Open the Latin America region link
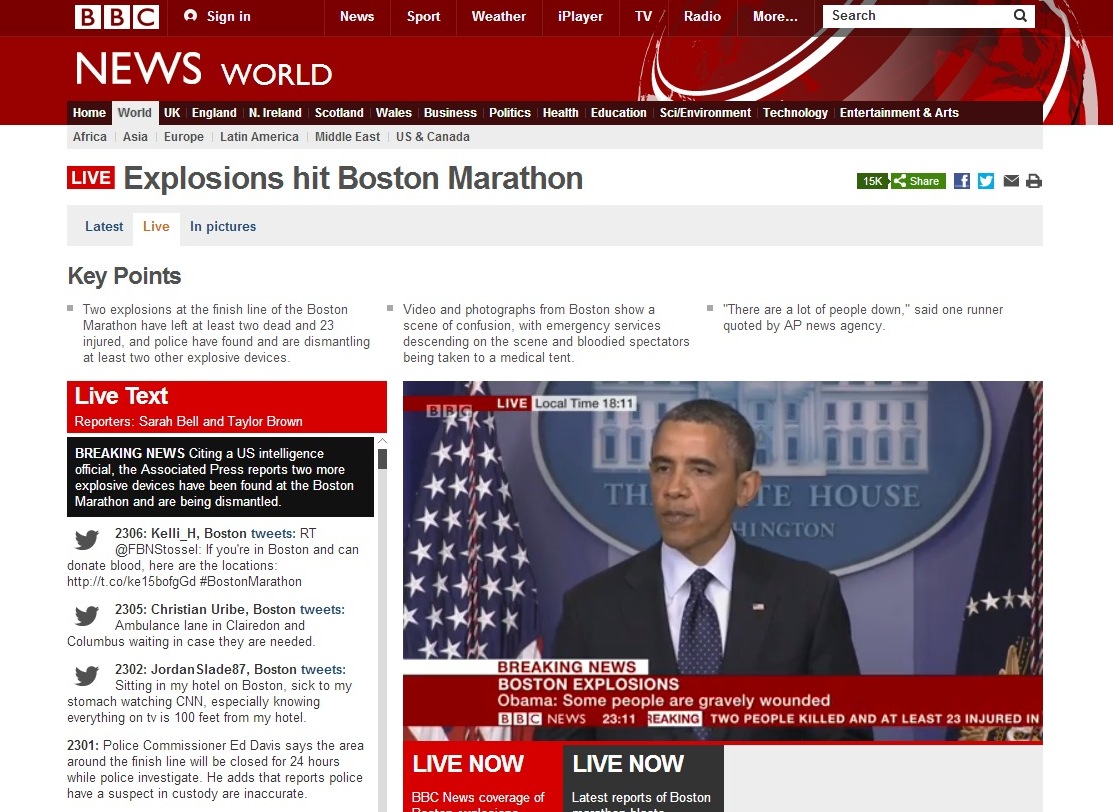Image resolution: width=1113 pixels, height=812 pixels. (x=259, y=137)
